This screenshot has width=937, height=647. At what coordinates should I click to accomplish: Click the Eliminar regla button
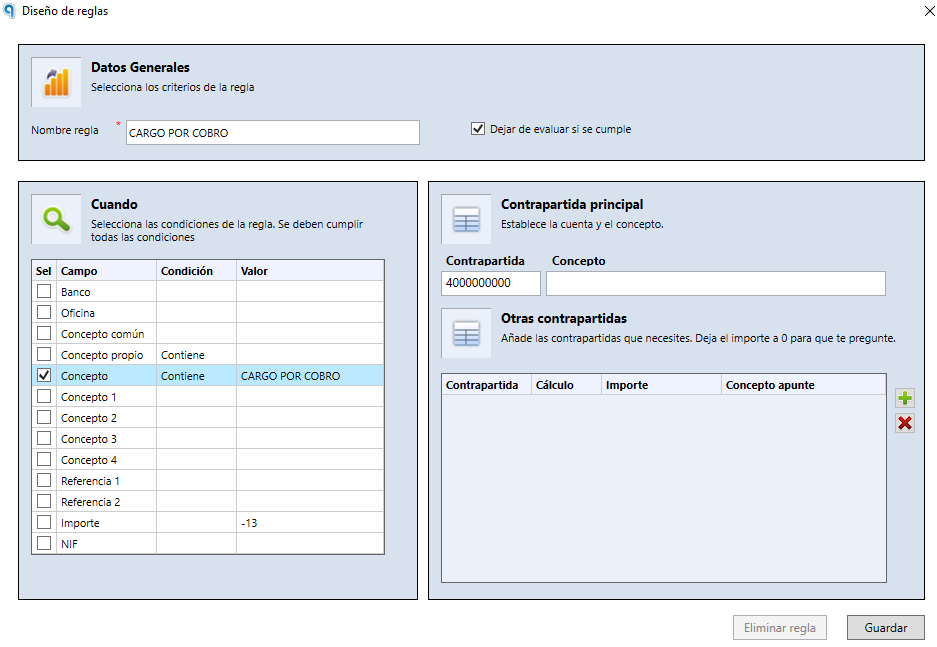pyautogui.click(x=780, y=628)
